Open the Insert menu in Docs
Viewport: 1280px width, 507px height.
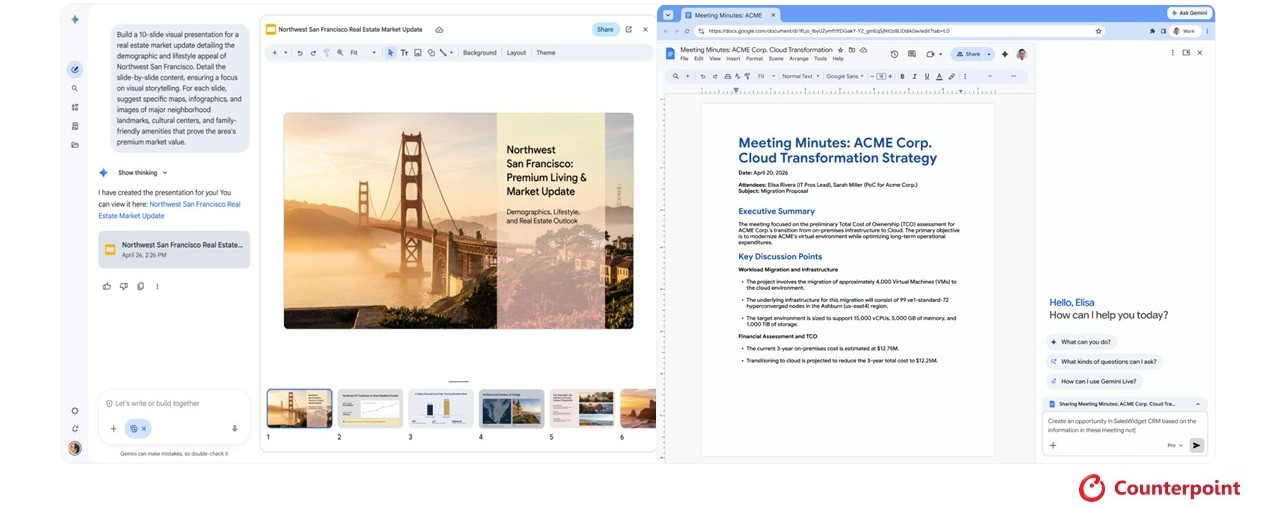[733, 58]
